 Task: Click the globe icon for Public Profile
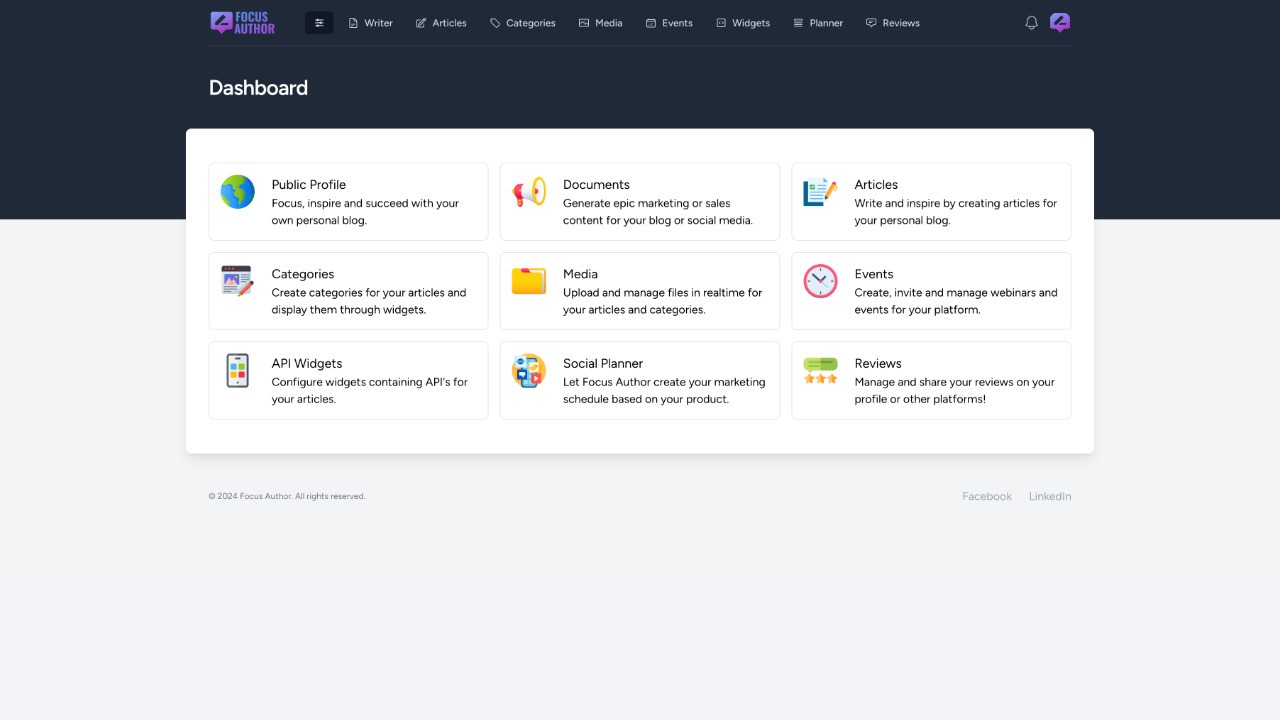pyautogui.click(x=238, y=192)
